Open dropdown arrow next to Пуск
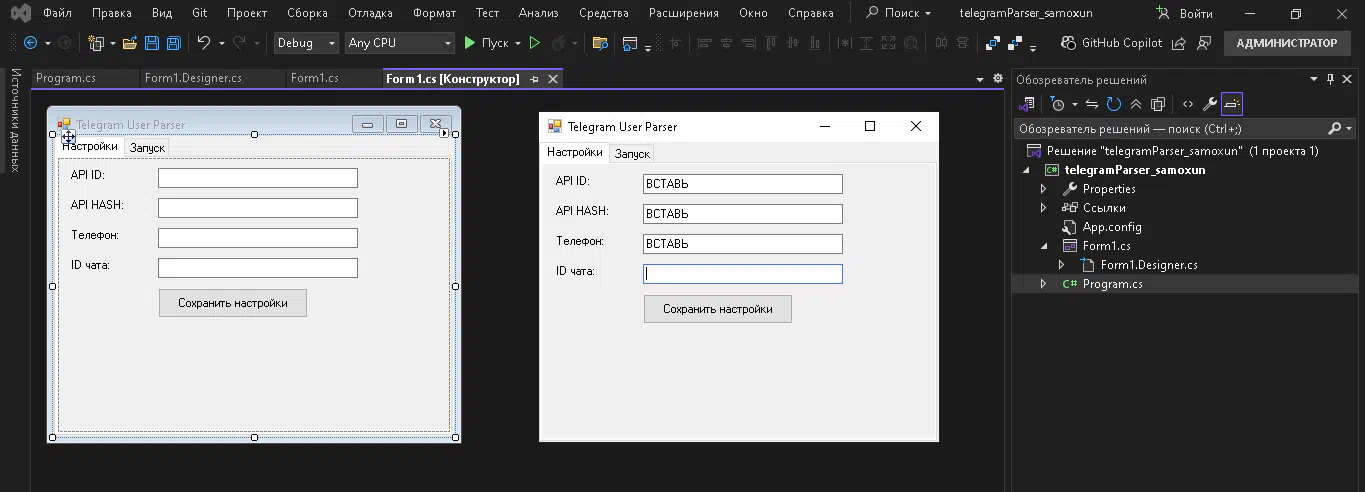1365x492 pixels. [517, 43]
